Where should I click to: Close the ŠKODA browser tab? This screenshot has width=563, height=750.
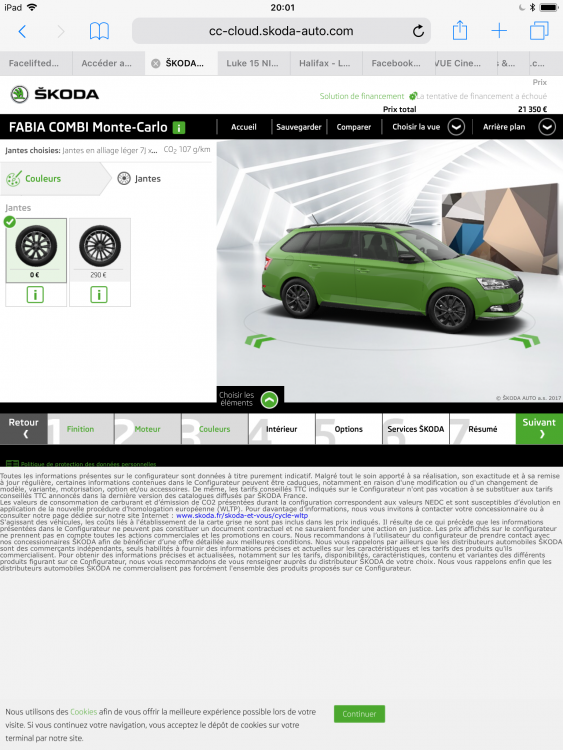pyautogui.click(x=155, y=63)
